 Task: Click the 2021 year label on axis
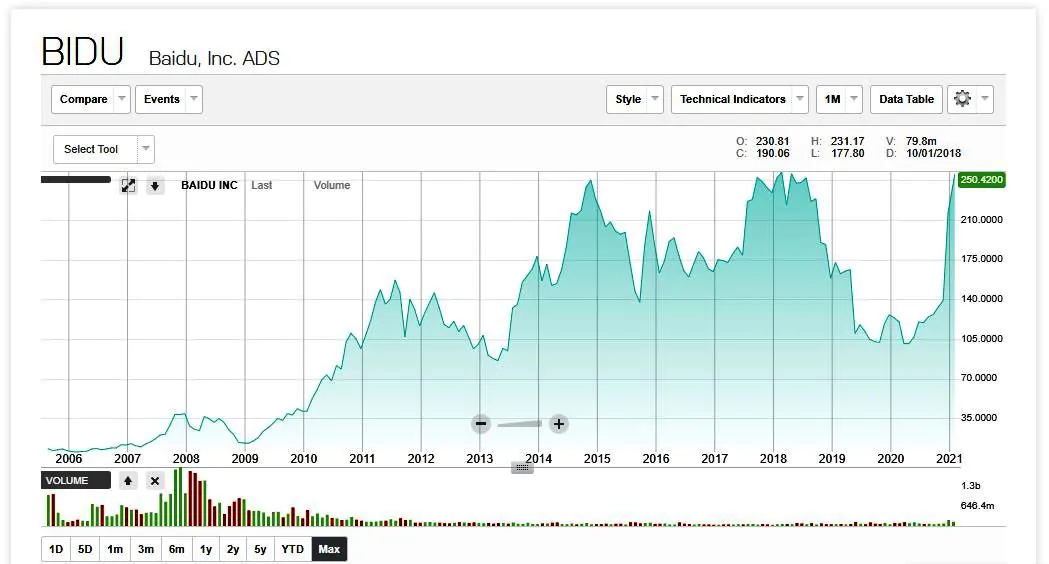click(949, 459)
